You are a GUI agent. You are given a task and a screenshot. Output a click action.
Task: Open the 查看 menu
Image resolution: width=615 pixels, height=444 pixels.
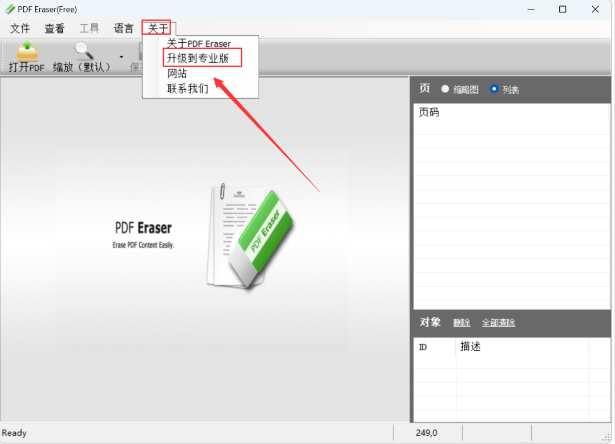click(x=55, y=28)
